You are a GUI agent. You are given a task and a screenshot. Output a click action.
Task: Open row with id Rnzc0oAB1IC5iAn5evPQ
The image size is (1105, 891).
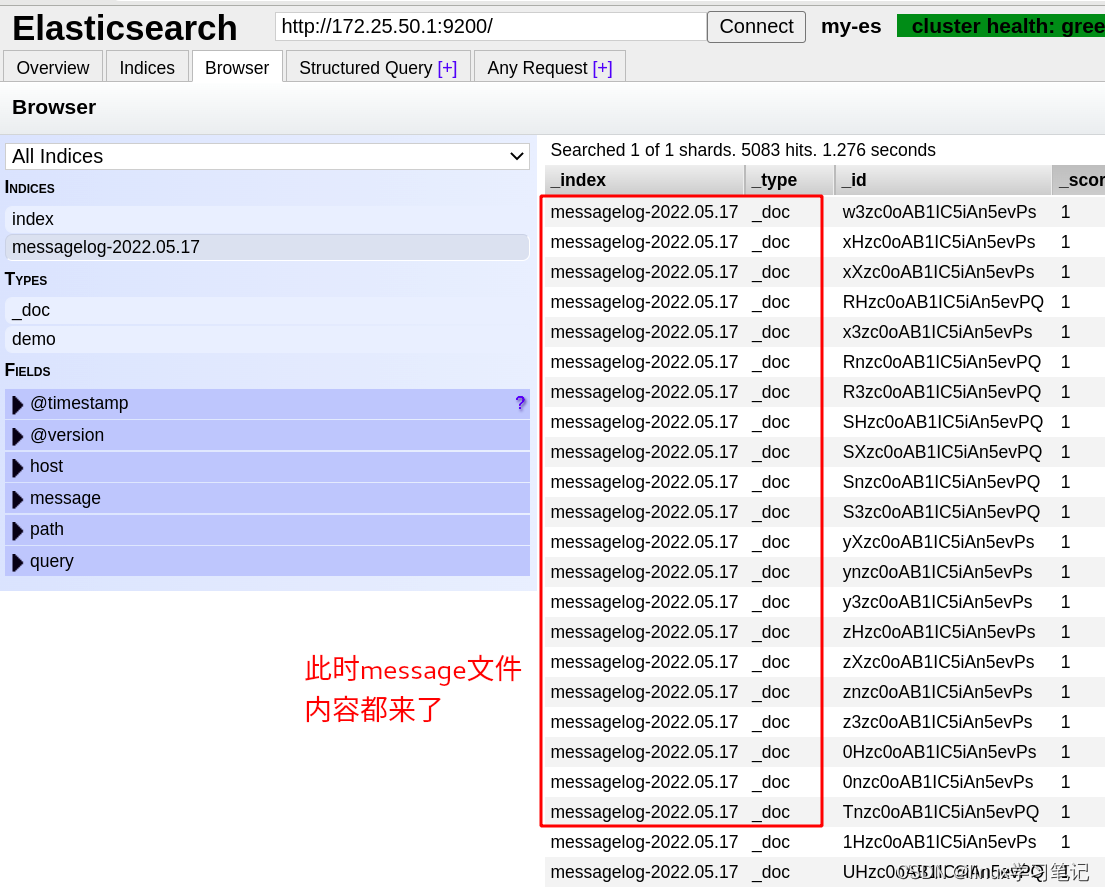click(825, 362)
